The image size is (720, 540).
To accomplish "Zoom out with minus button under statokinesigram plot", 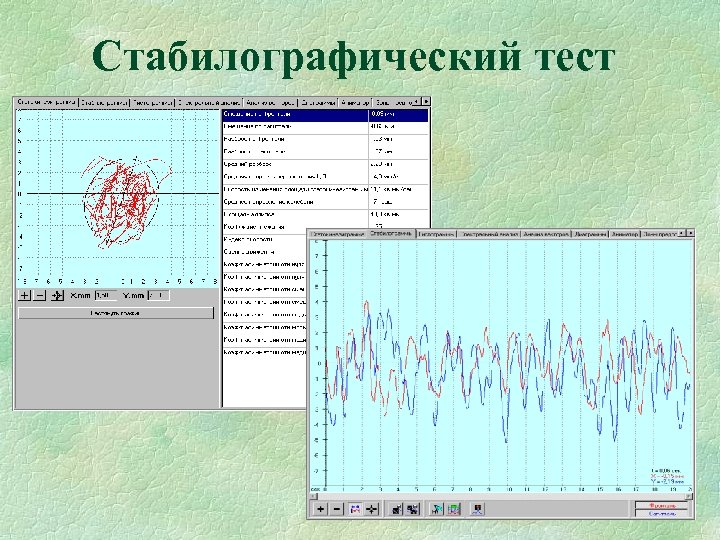I will (40, 295).
